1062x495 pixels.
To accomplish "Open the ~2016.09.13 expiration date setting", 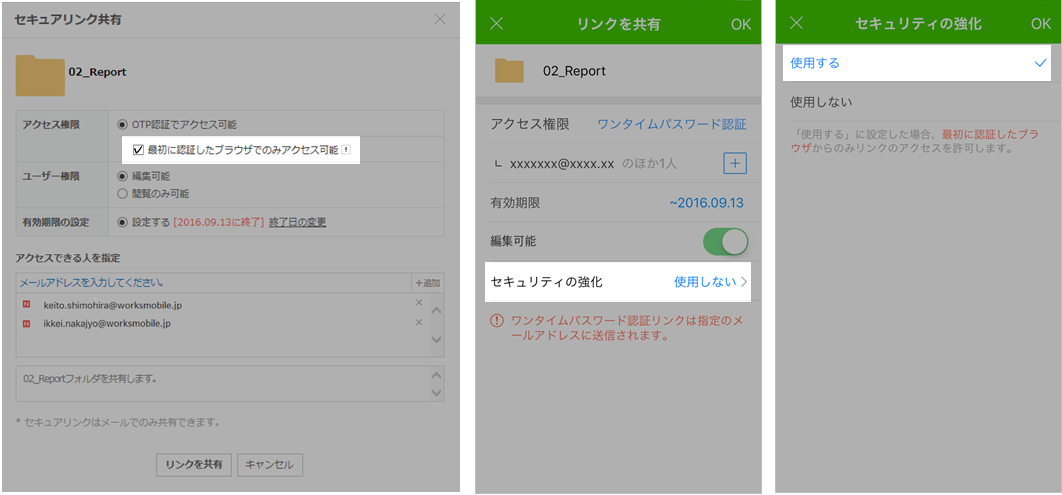I will click(706, 203).
